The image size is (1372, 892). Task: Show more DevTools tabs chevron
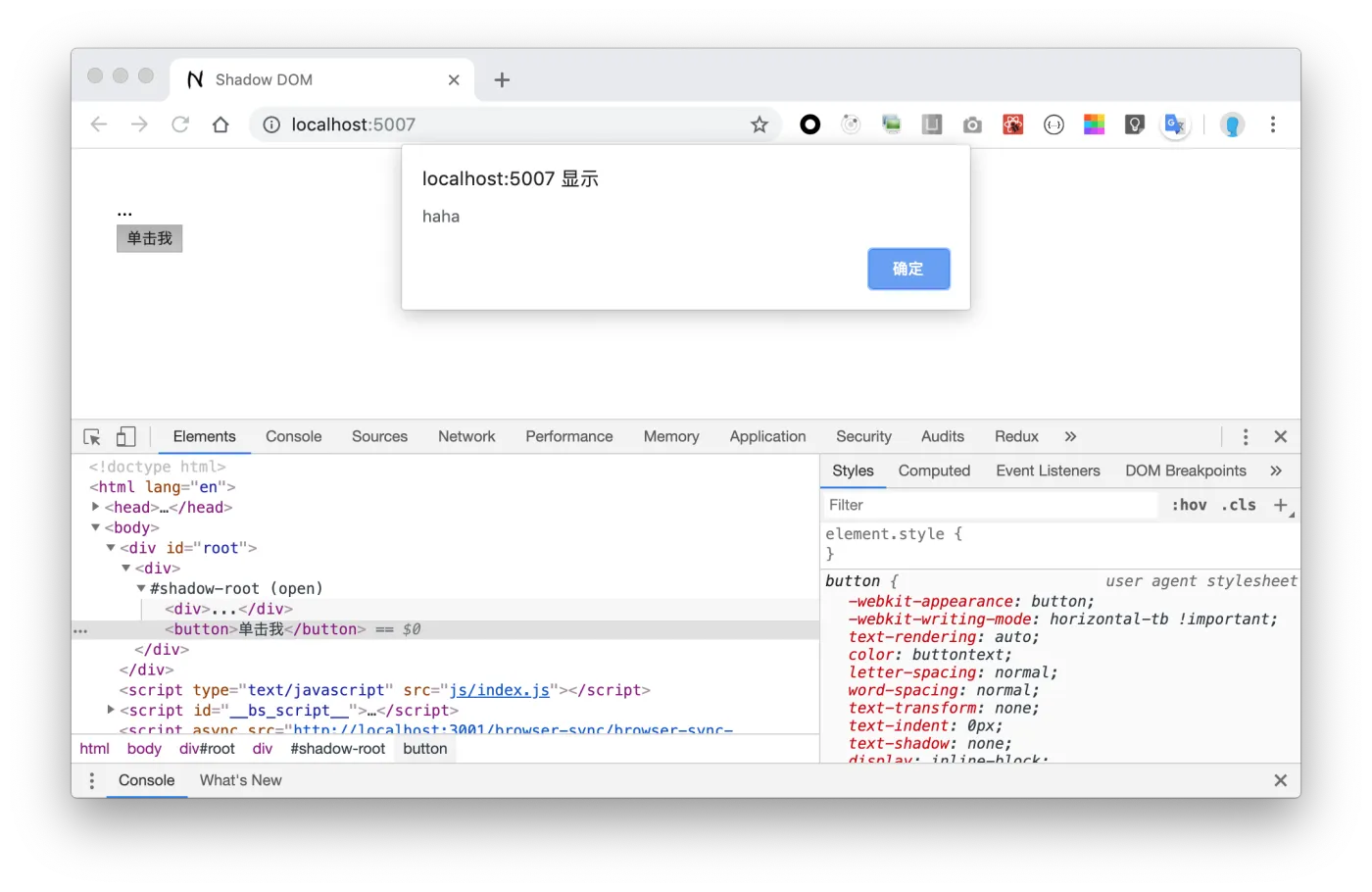[1070, 437]
